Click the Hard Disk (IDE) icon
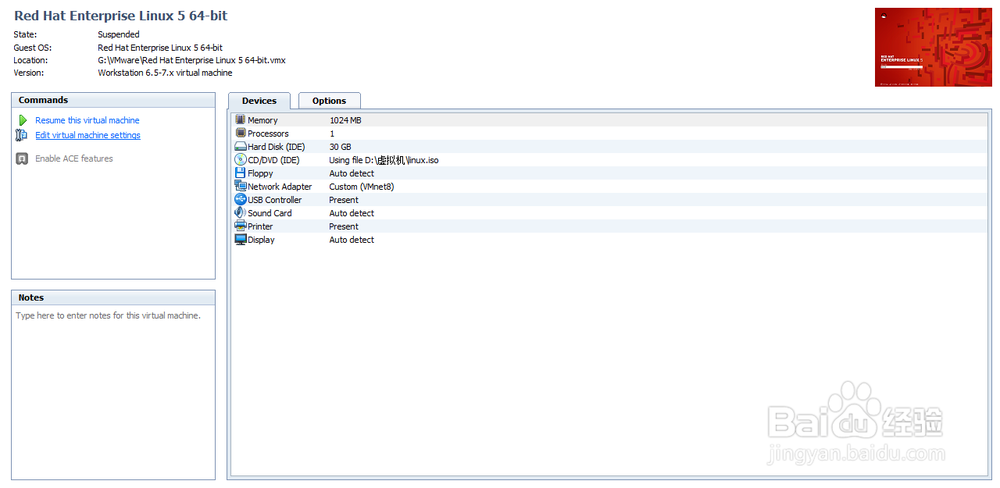The height and width of the screenshot is (488, 1000). pos(240,146)
